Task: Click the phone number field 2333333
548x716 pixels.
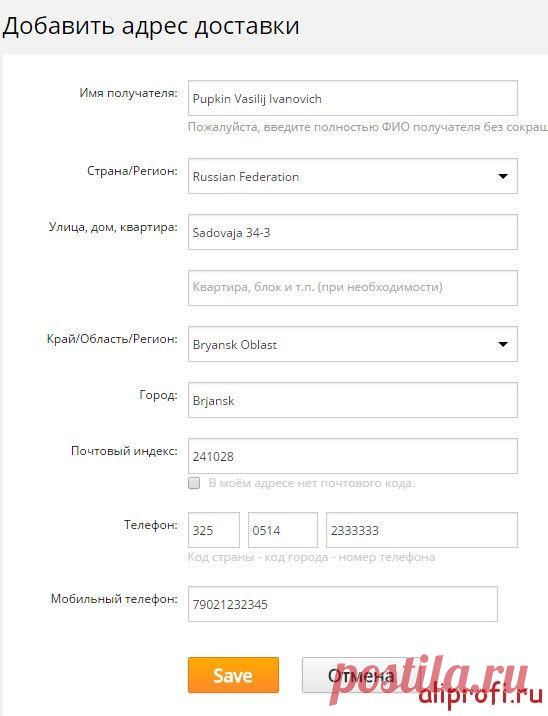Action: coord(422,530)
